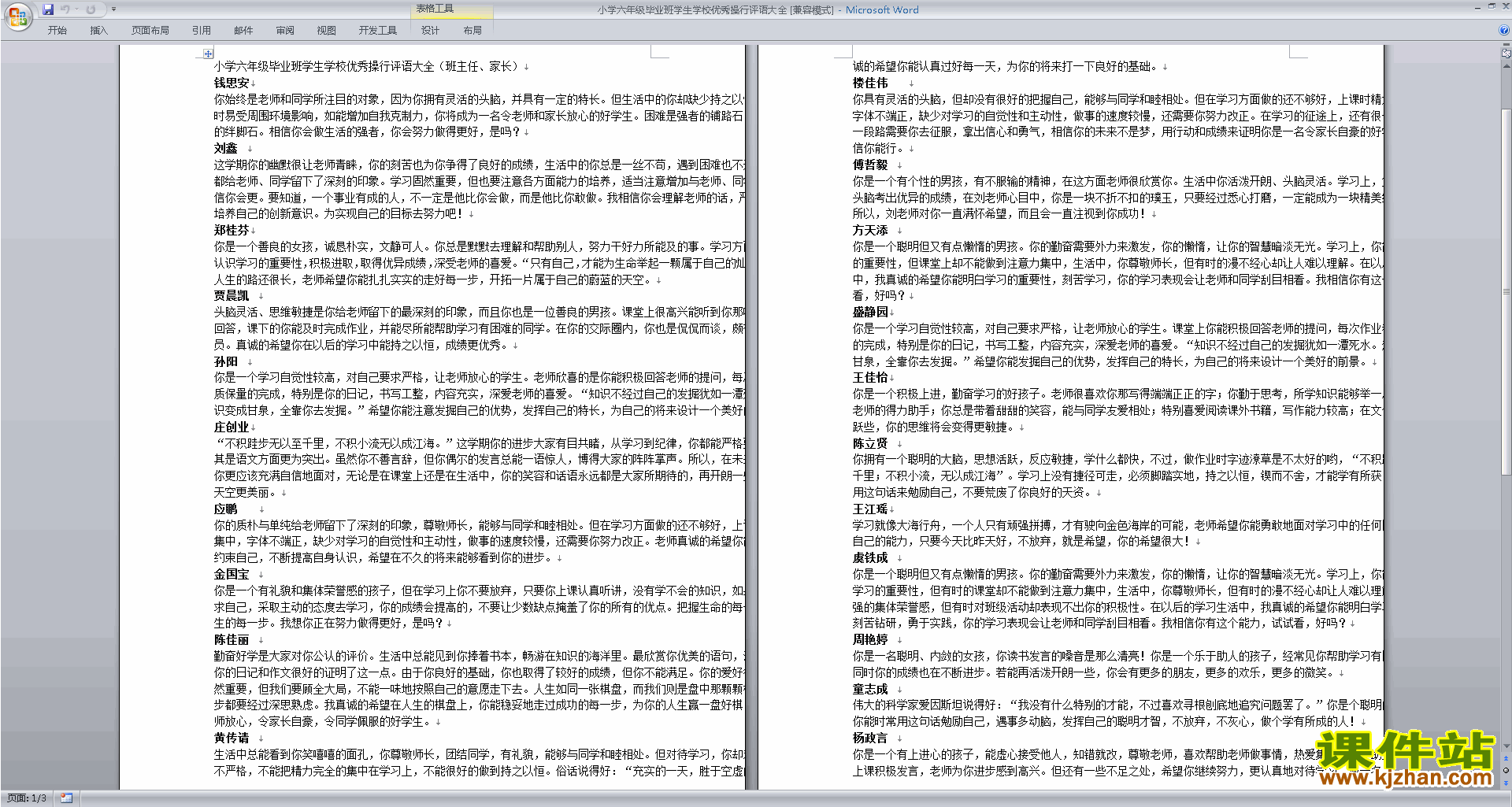Open the 邮件 ribbon tab
Image resolution: width=1512 pixels, height=807 pixels.
pos(243,30)
